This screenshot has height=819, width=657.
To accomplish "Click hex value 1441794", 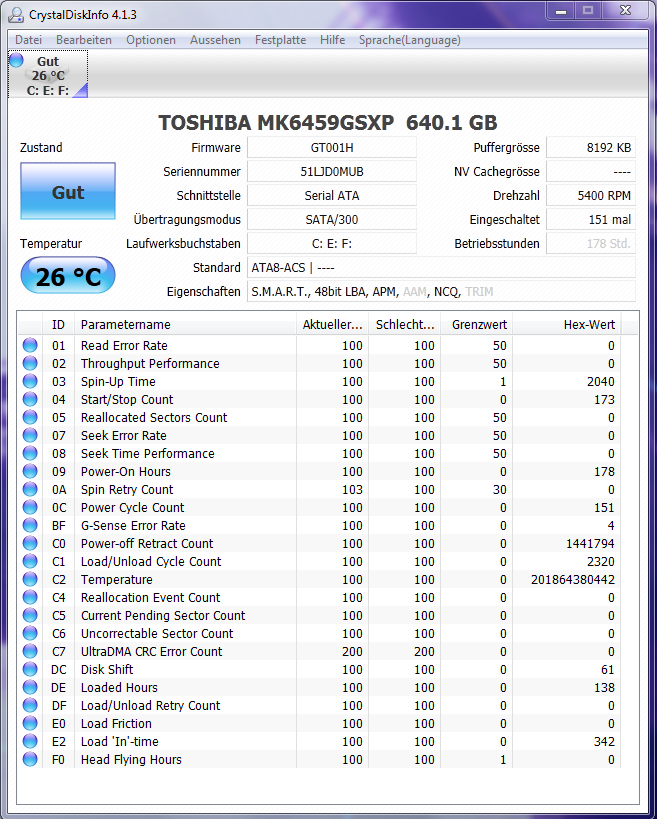I will [x=590, y=543].
